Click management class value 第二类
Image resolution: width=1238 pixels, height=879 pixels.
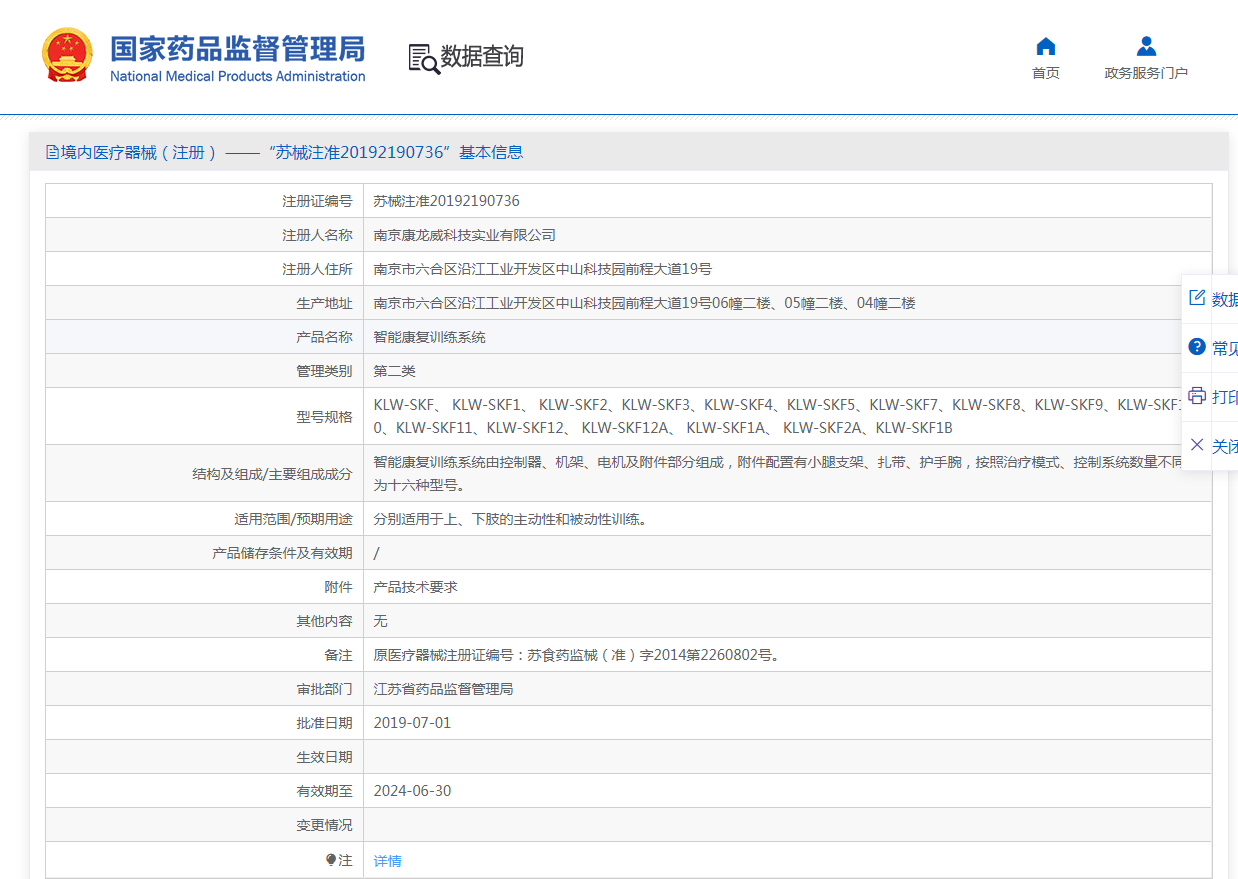point(394,371)
